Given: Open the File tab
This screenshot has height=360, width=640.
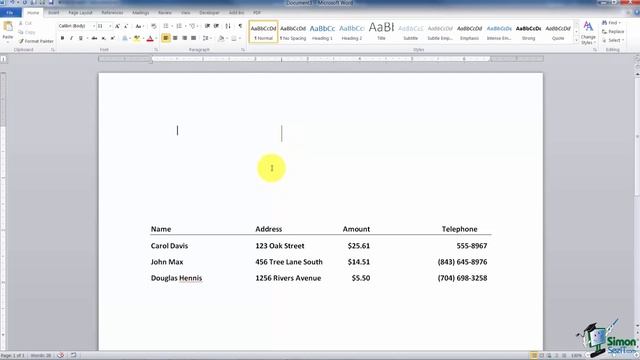Looking at the screenshot, I should coord(10,13).
